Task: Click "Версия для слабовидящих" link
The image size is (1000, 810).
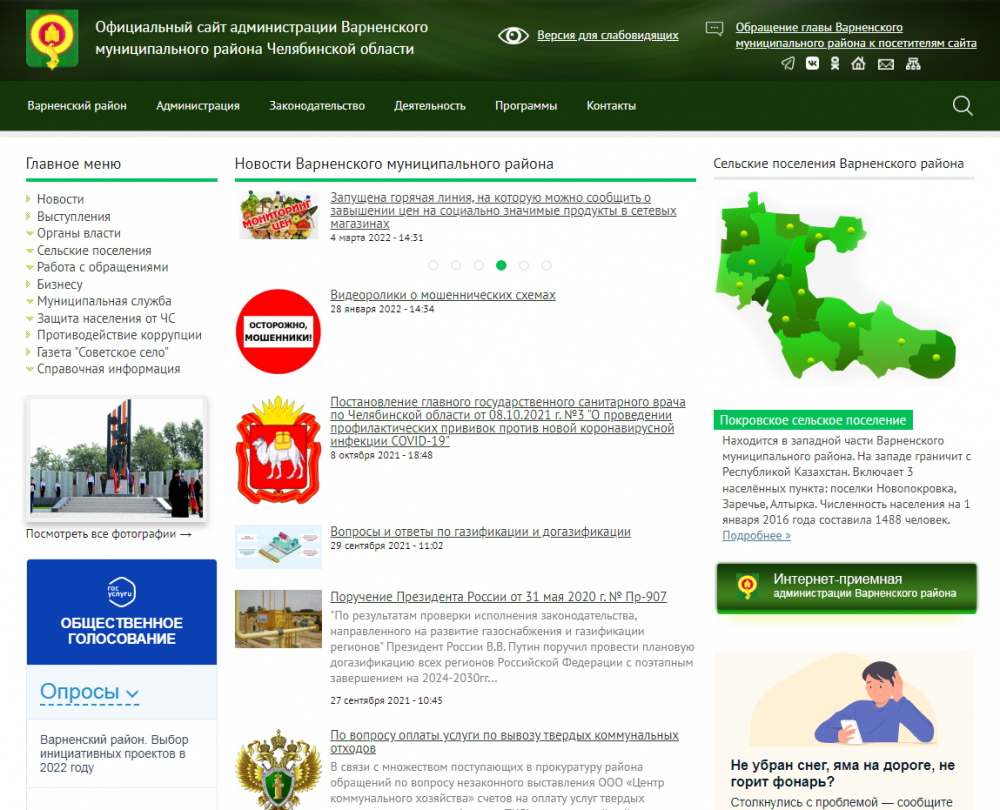Action: click(x=607, y=35)
